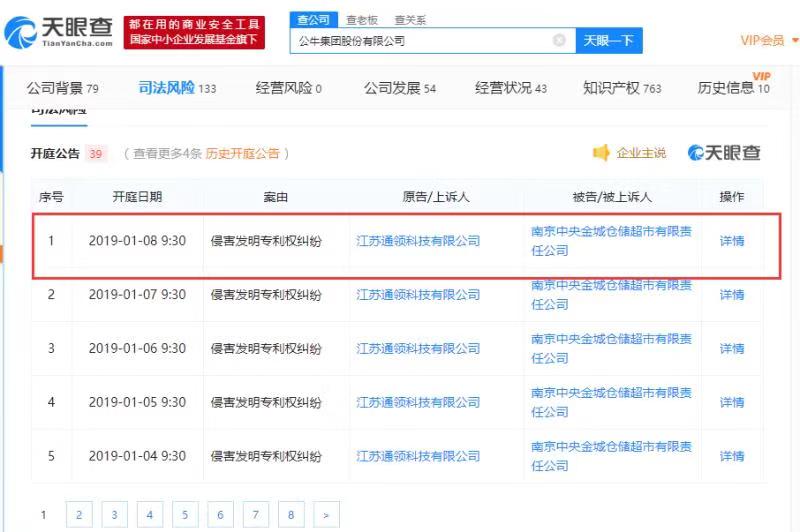
Task: Open the 知识产权 section tab
Action: 622,88
